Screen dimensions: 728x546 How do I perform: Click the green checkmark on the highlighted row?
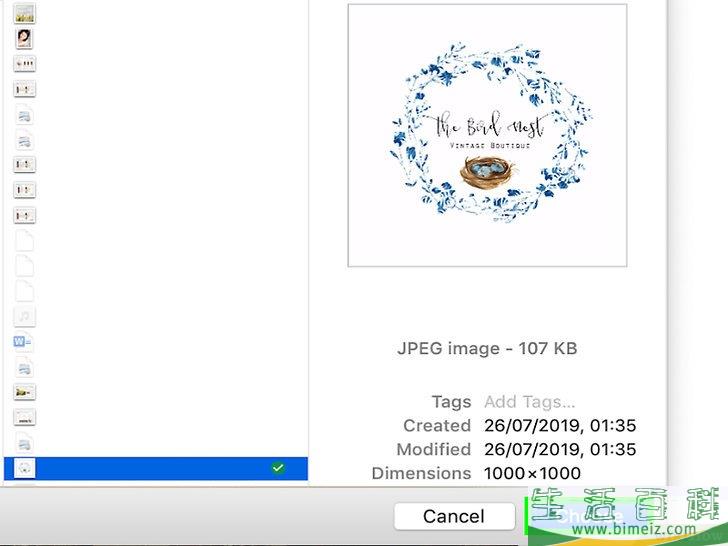point(278,468)
